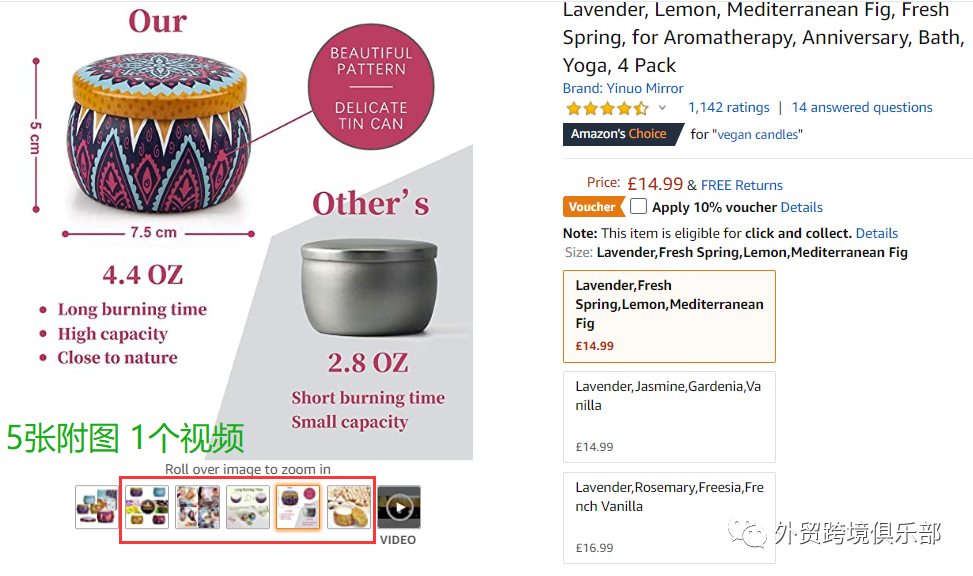Play the product video thumbnail
The width and height of the screenshot is (973, 576).
399,507
